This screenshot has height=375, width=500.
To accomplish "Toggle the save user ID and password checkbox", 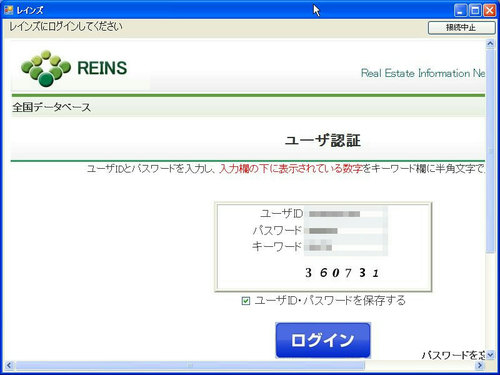I will pyautogui.click(x=246, y=301).
